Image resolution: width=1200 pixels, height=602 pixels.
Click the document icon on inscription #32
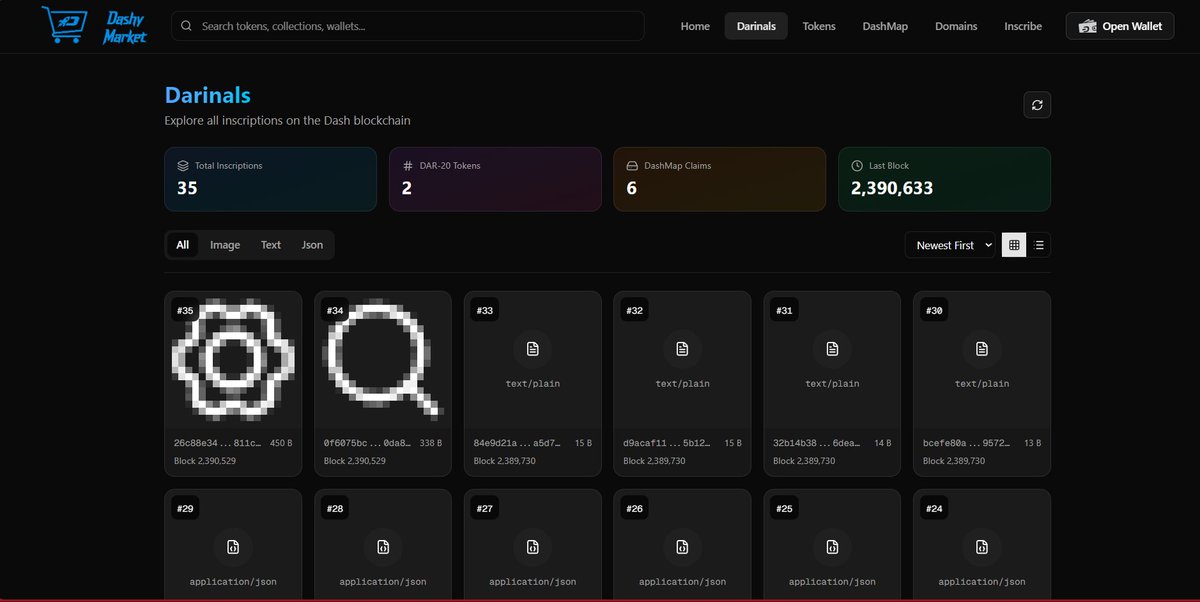(682, 348)
